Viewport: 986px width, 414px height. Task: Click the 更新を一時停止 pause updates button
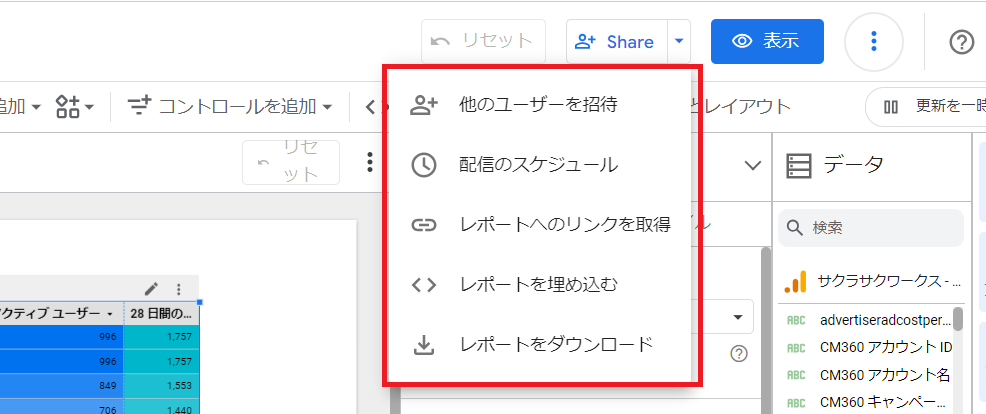click(x=926, y=107)
